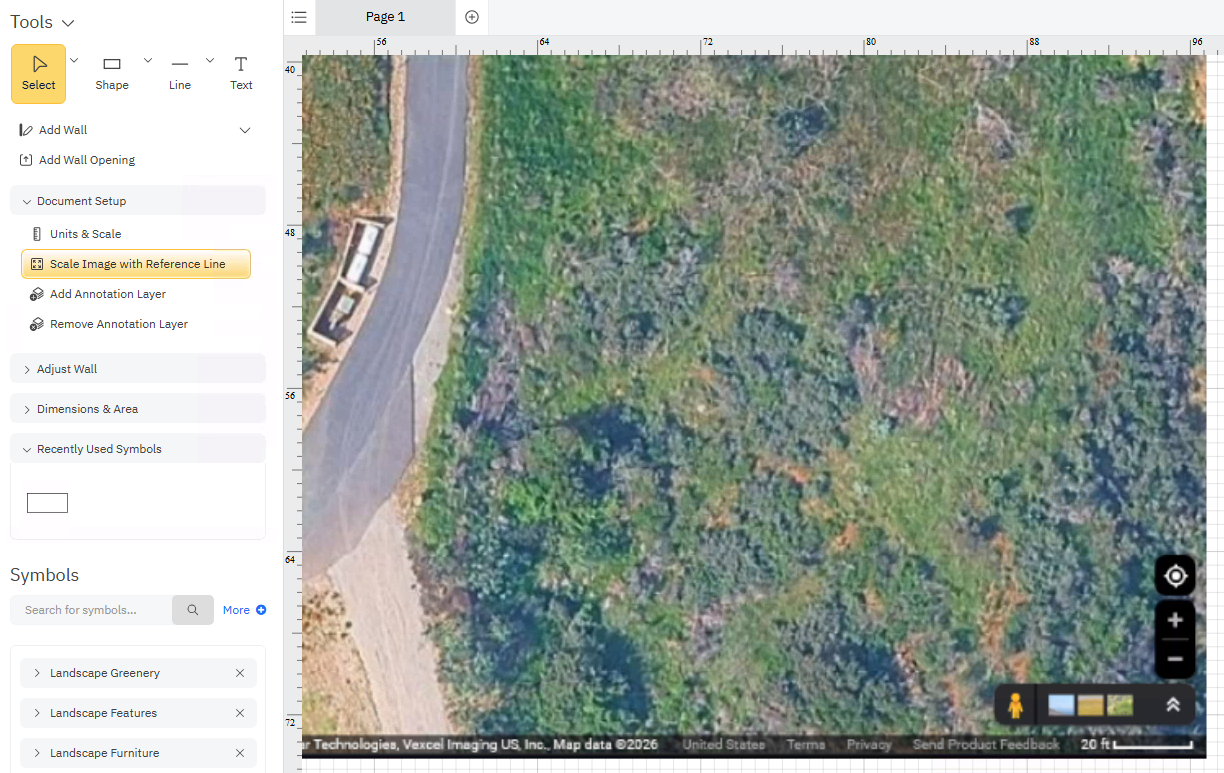Expand the map layers double-chevron
Viewport: 1224px width, 773px height.
[1173, 705]
